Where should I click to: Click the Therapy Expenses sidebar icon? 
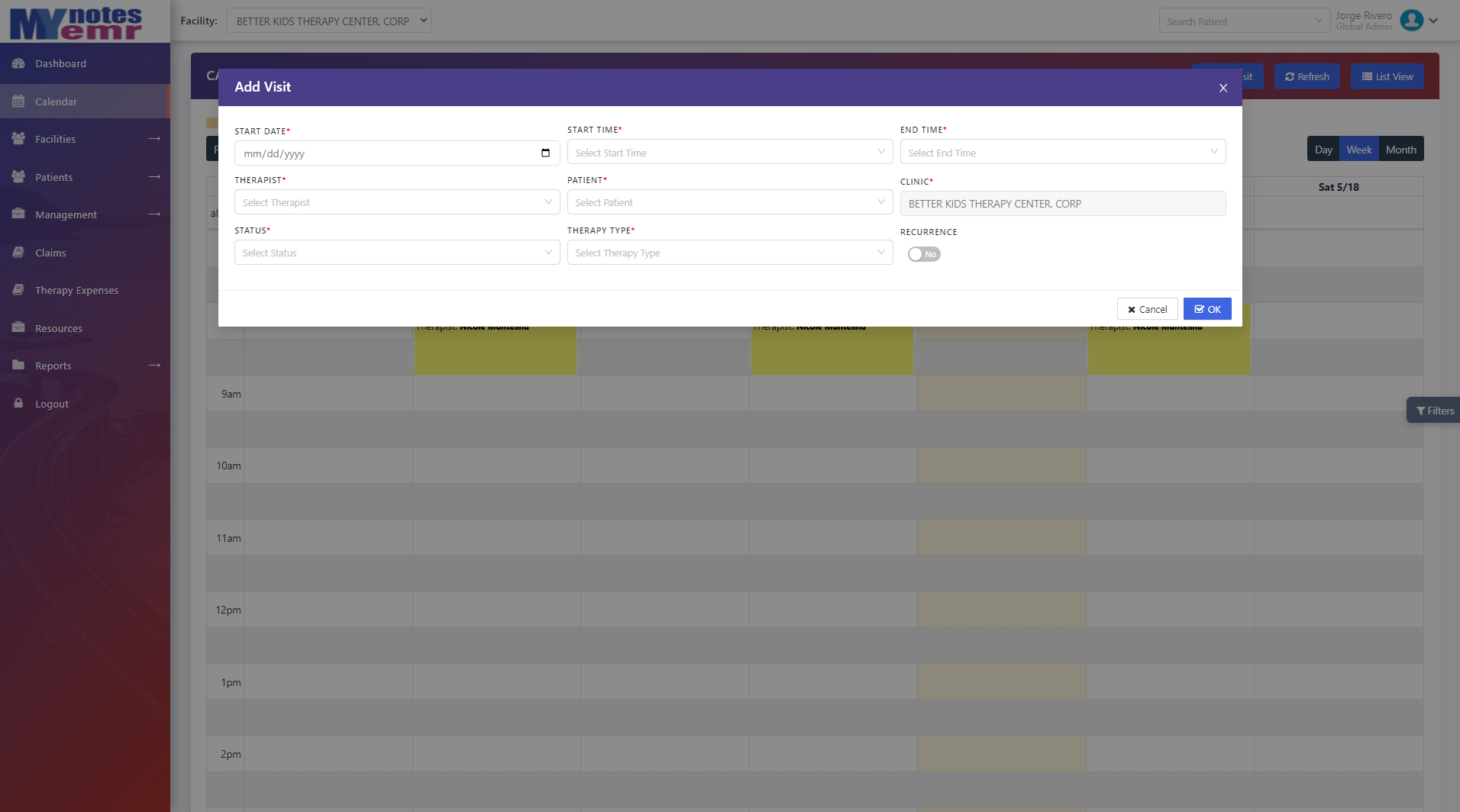coord(18,290)
